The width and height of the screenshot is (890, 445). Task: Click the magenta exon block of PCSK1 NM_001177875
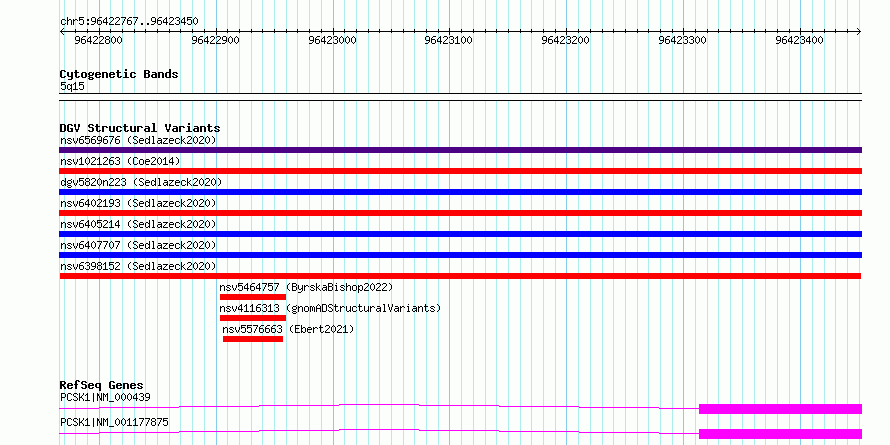pyautogui.click(x=780, y=434)
